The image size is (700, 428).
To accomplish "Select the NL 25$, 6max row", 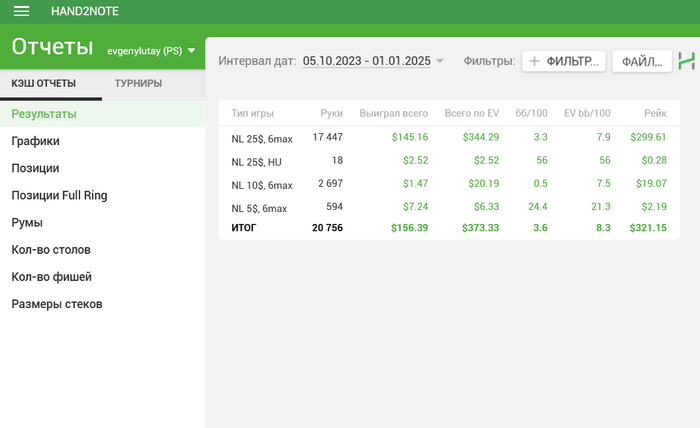I will [x=449, y=137].
